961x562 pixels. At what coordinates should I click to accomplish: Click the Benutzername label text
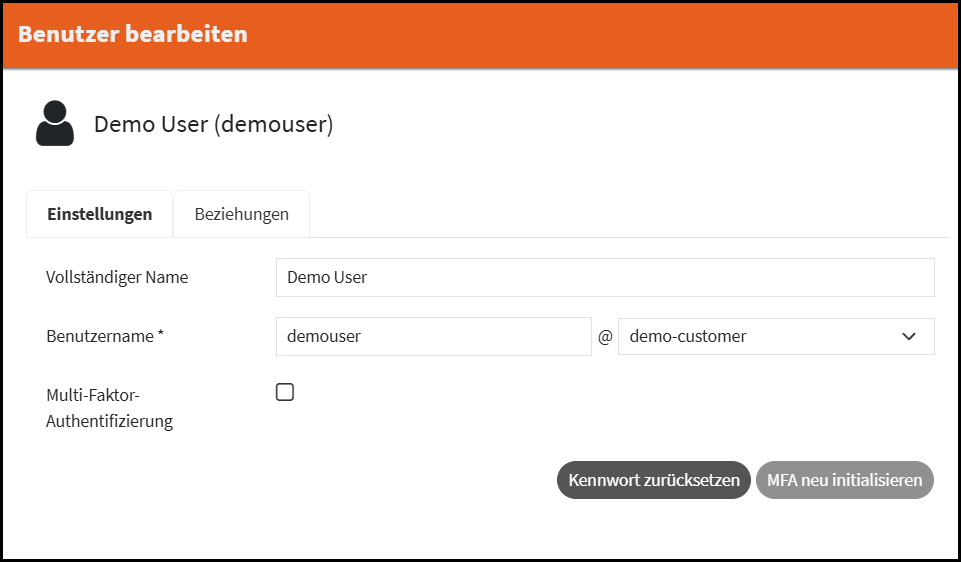coord(98,337)
